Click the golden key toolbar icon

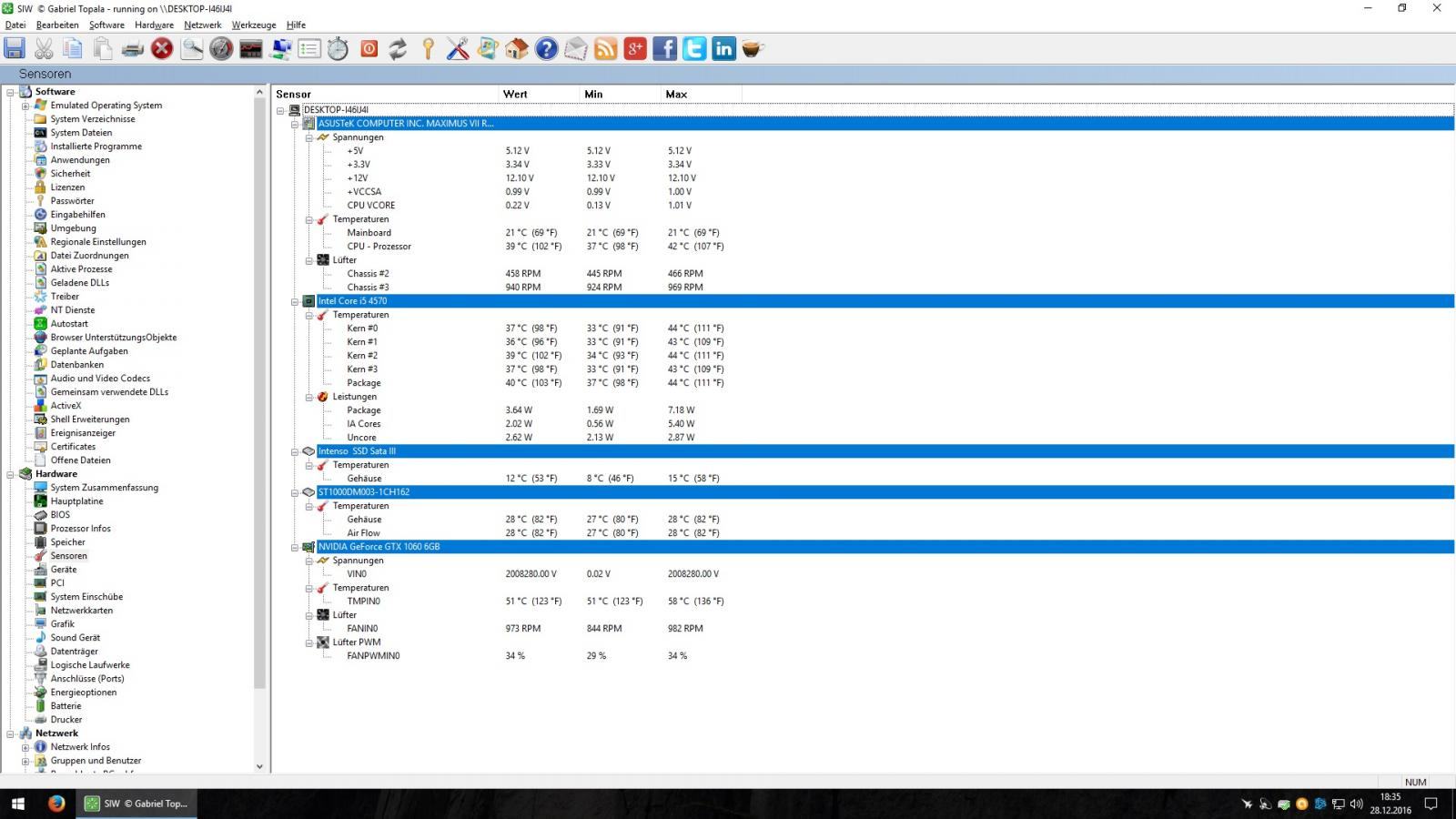click(428, 49)
